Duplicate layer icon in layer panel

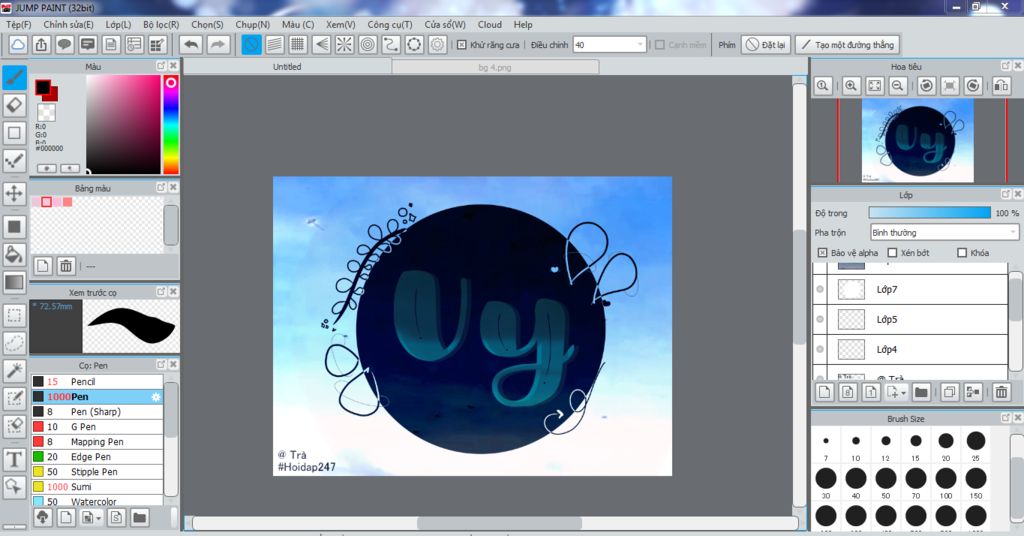[x=950, y=392]
